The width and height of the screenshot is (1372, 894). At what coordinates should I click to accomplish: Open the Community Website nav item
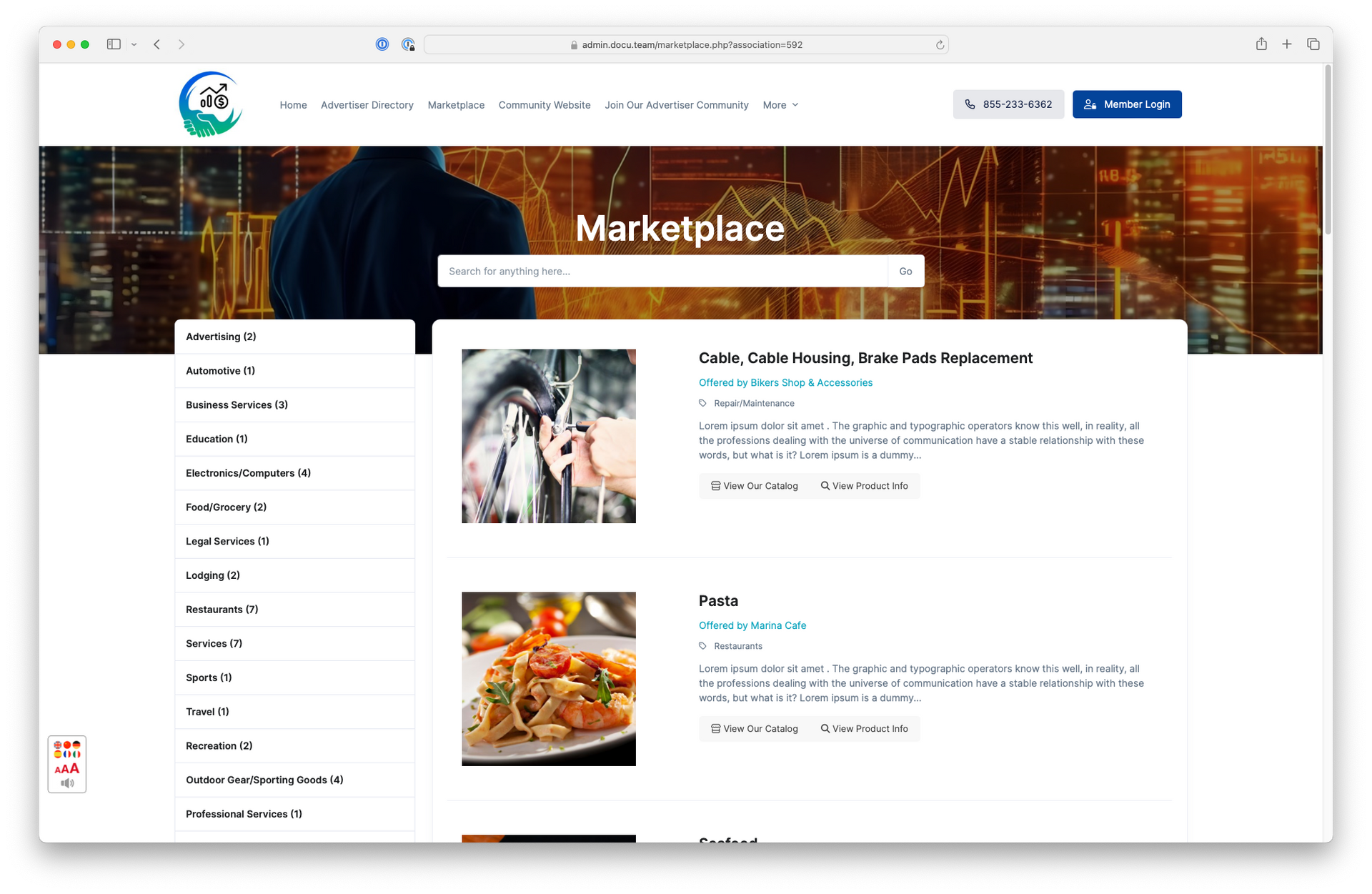coord(545,105)
